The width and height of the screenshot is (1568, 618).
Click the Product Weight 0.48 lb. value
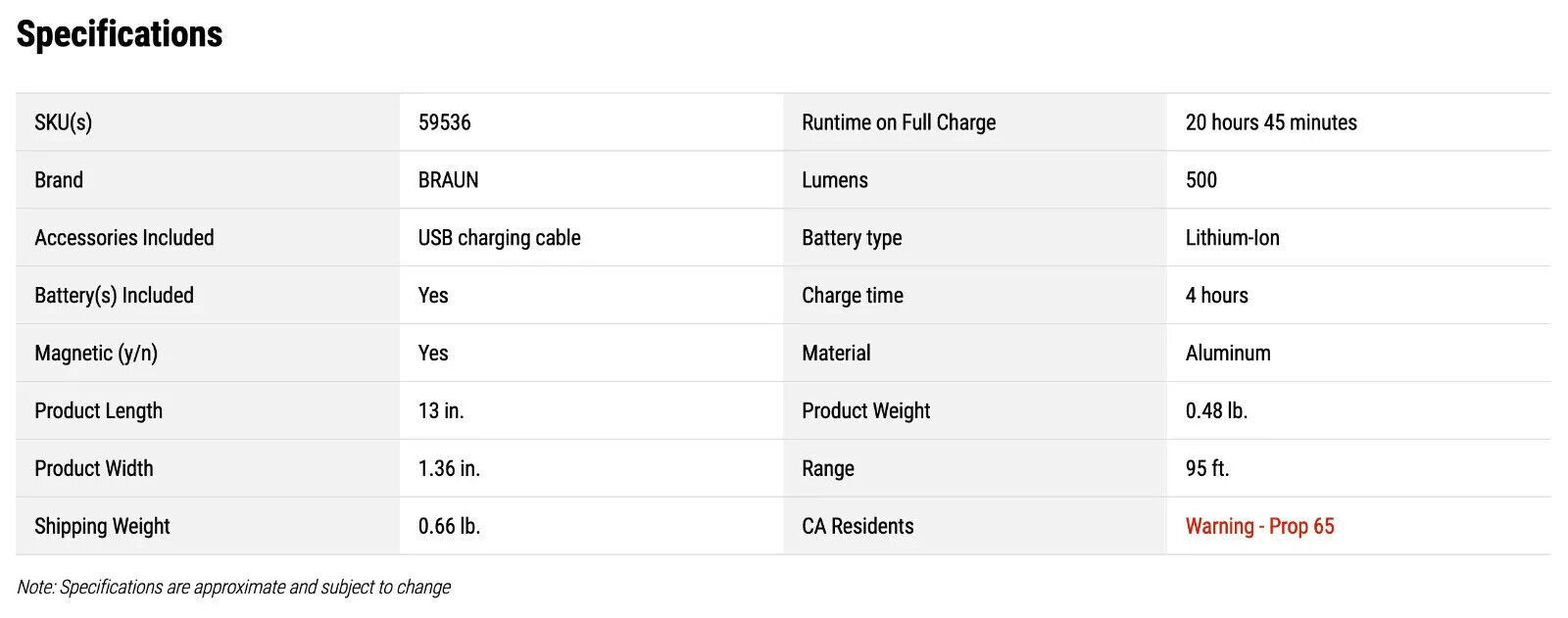pos(1216,411)
